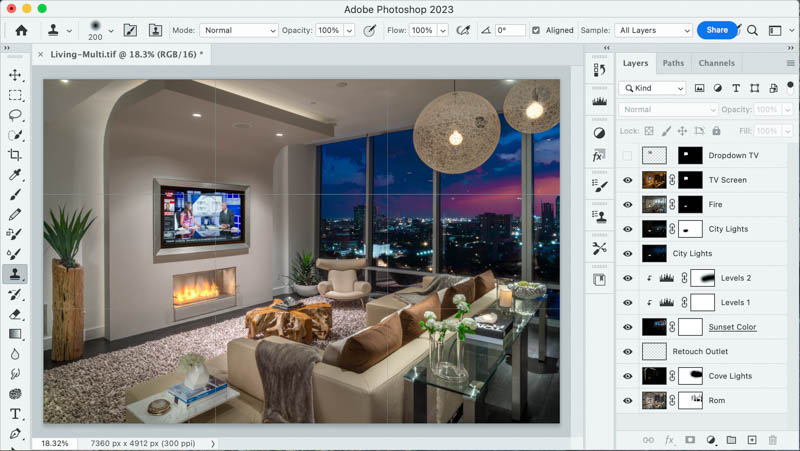Show the Dropdown TV layer
This screenshot has height=451, width=800.
coord(628,156)
